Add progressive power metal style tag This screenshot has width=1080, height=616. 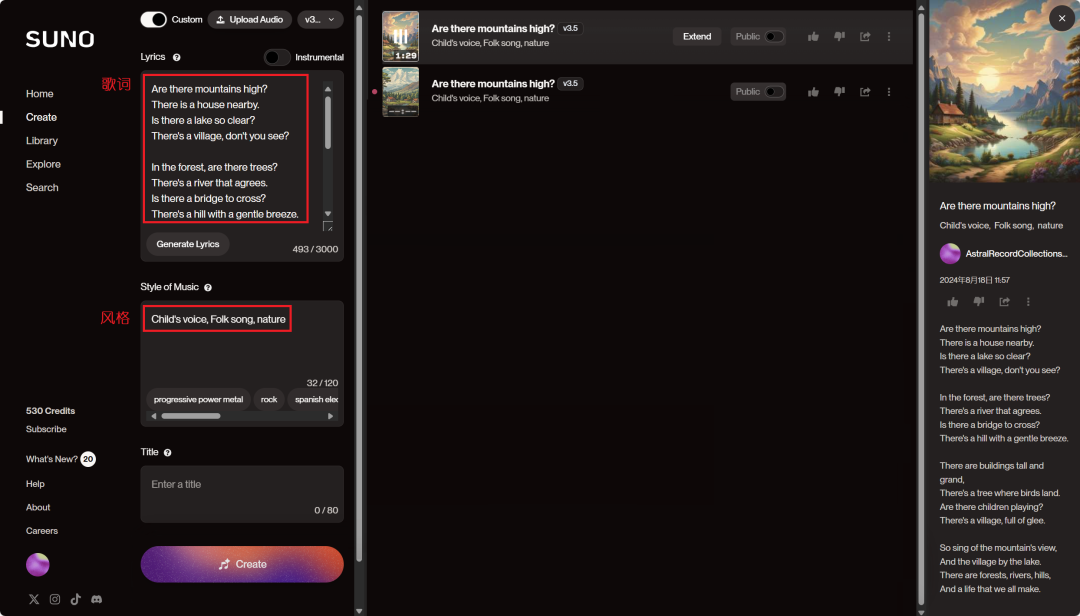pos(198,400)
